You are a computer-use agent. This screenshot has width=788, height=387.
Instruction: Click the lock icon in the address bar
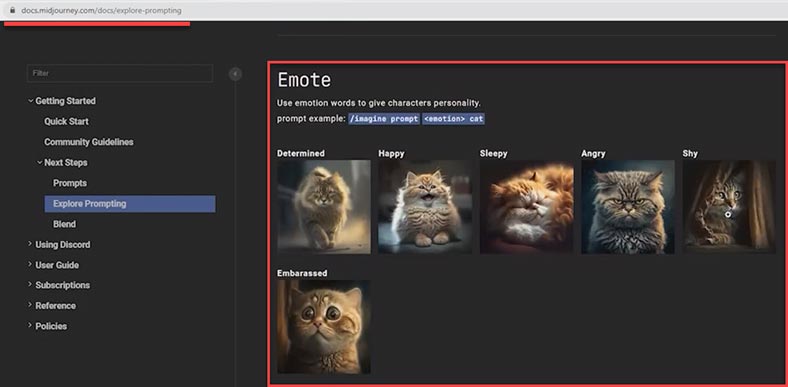click(13, 10)
